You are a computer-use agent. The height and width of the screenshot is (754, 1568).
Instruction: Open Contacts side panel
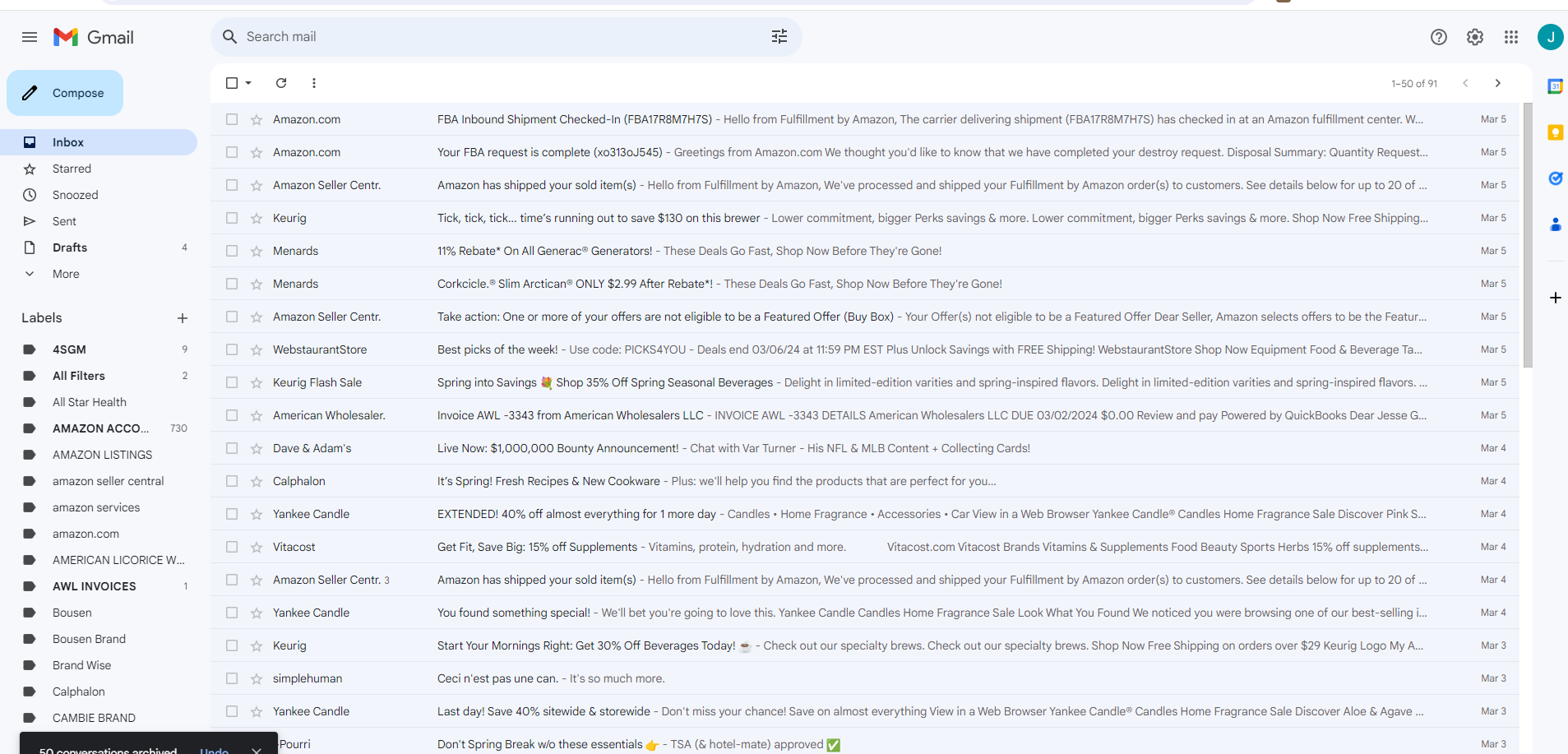[x=1555, y=224]
